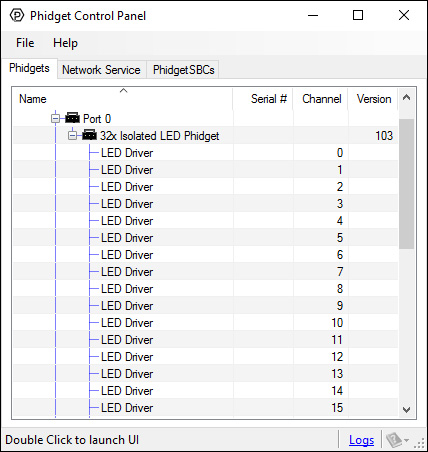Sort by the Serial # column header

point(263,99)
